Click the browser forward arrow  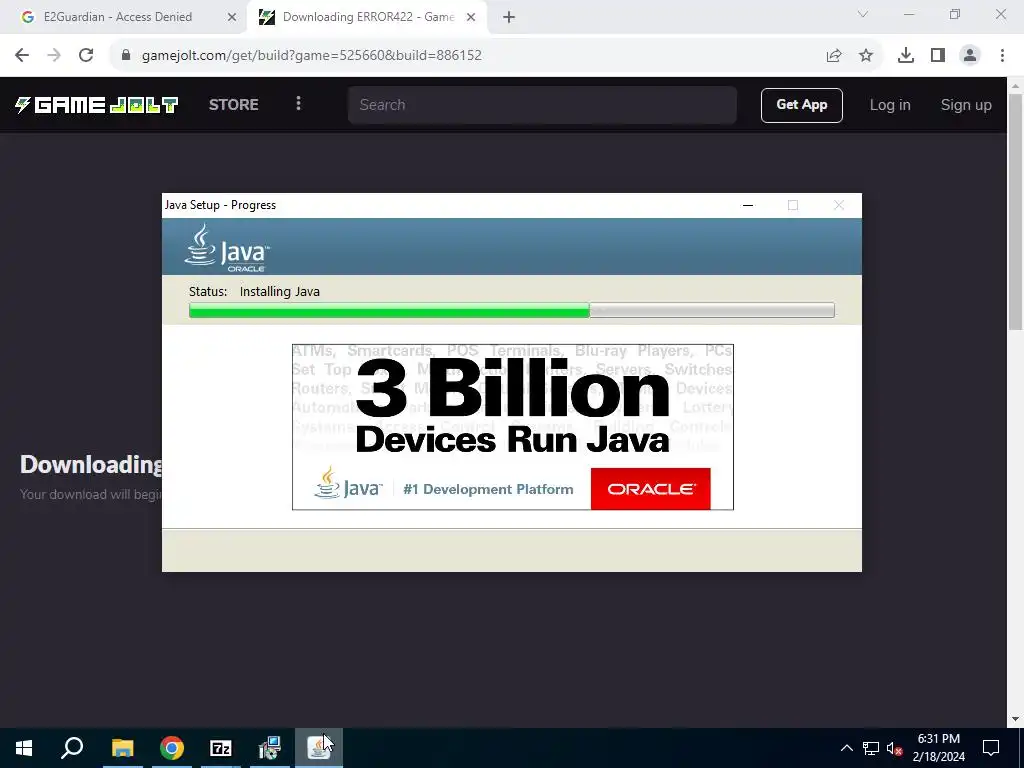[x=54, y=56]
